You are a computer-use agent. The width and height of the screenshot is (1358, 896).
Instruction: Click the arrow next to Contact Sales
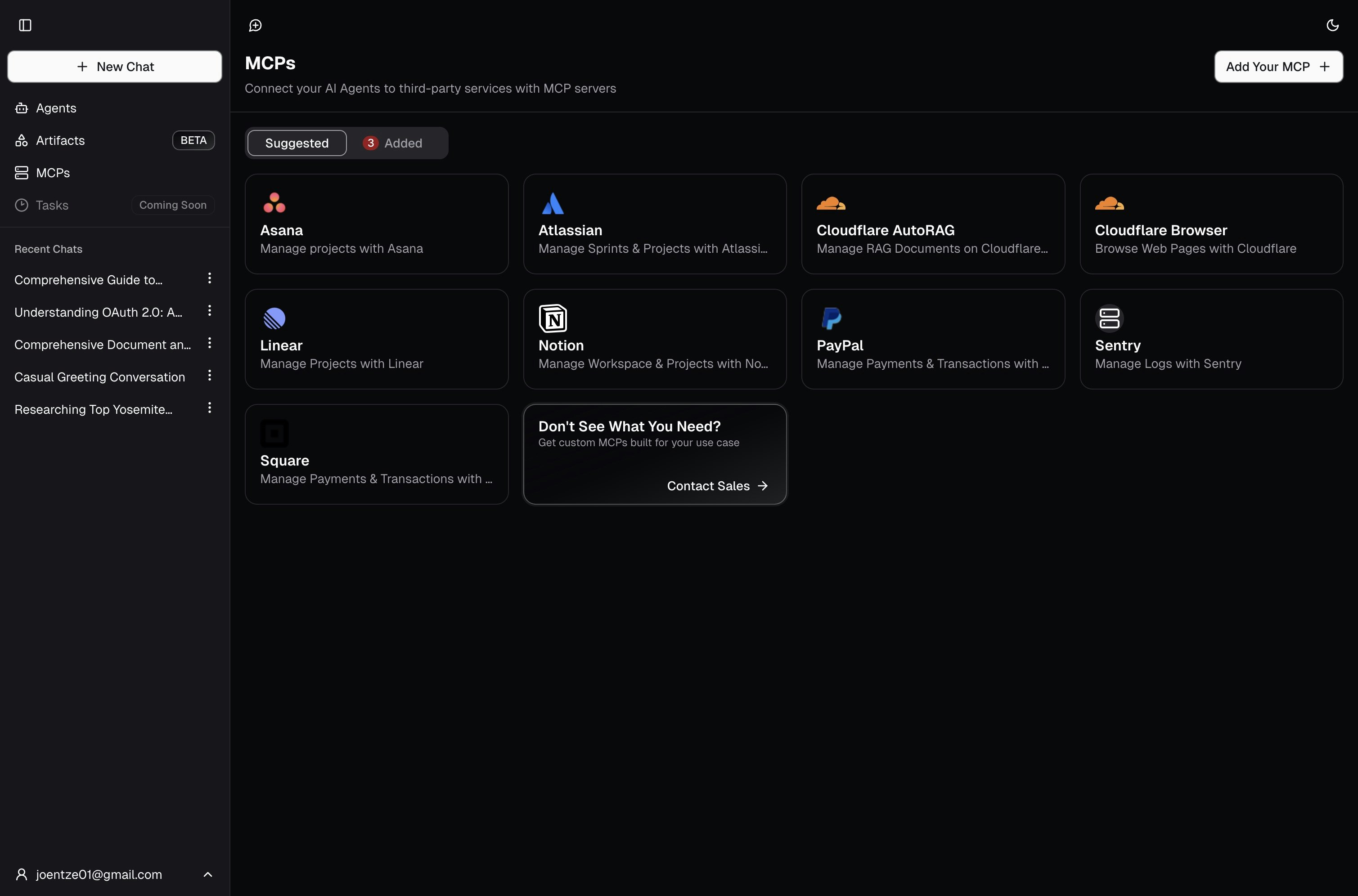762,486
